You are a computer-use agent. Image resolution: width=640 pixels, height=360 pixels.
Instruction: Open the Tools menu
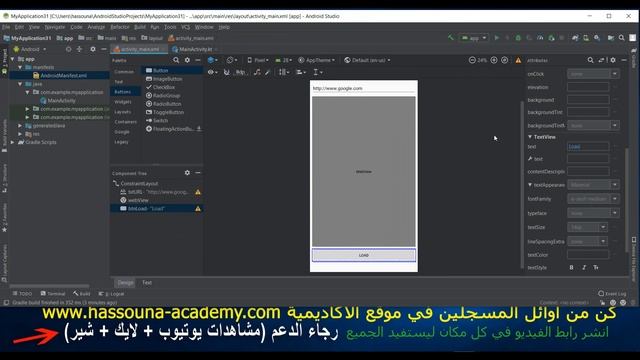tap(170, 27)
